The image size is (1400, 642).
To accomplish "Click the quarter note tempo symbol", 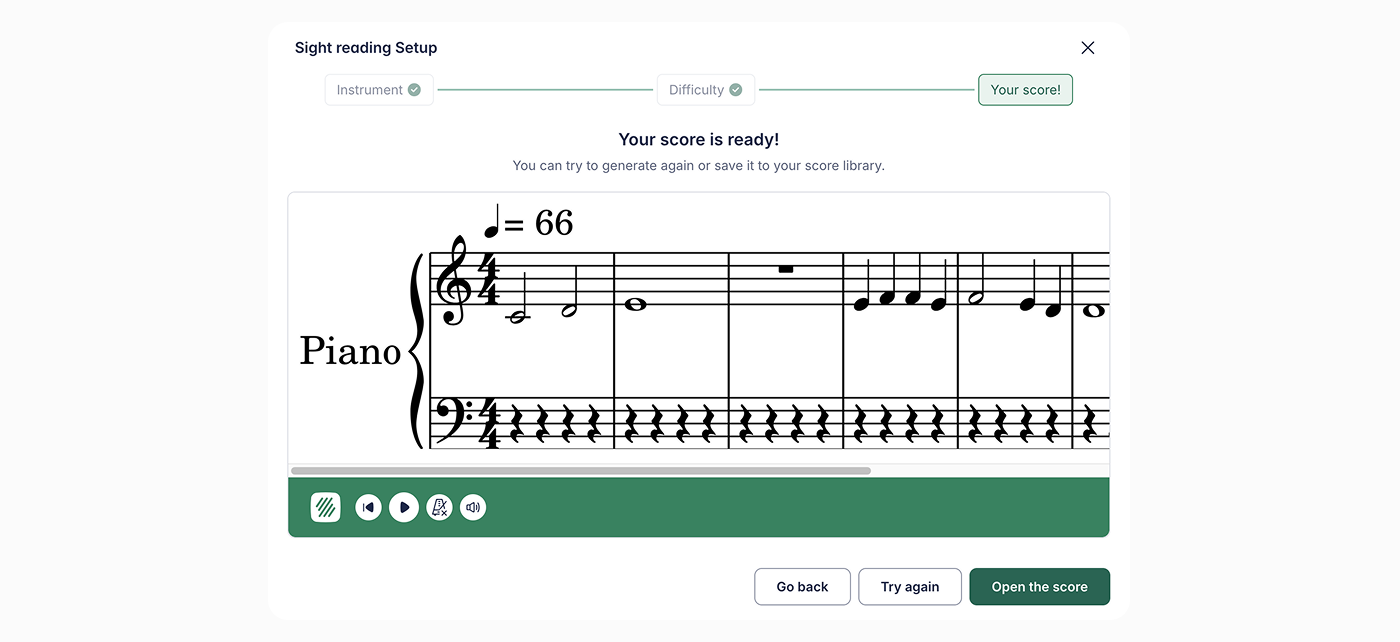I will pos(490,219).
